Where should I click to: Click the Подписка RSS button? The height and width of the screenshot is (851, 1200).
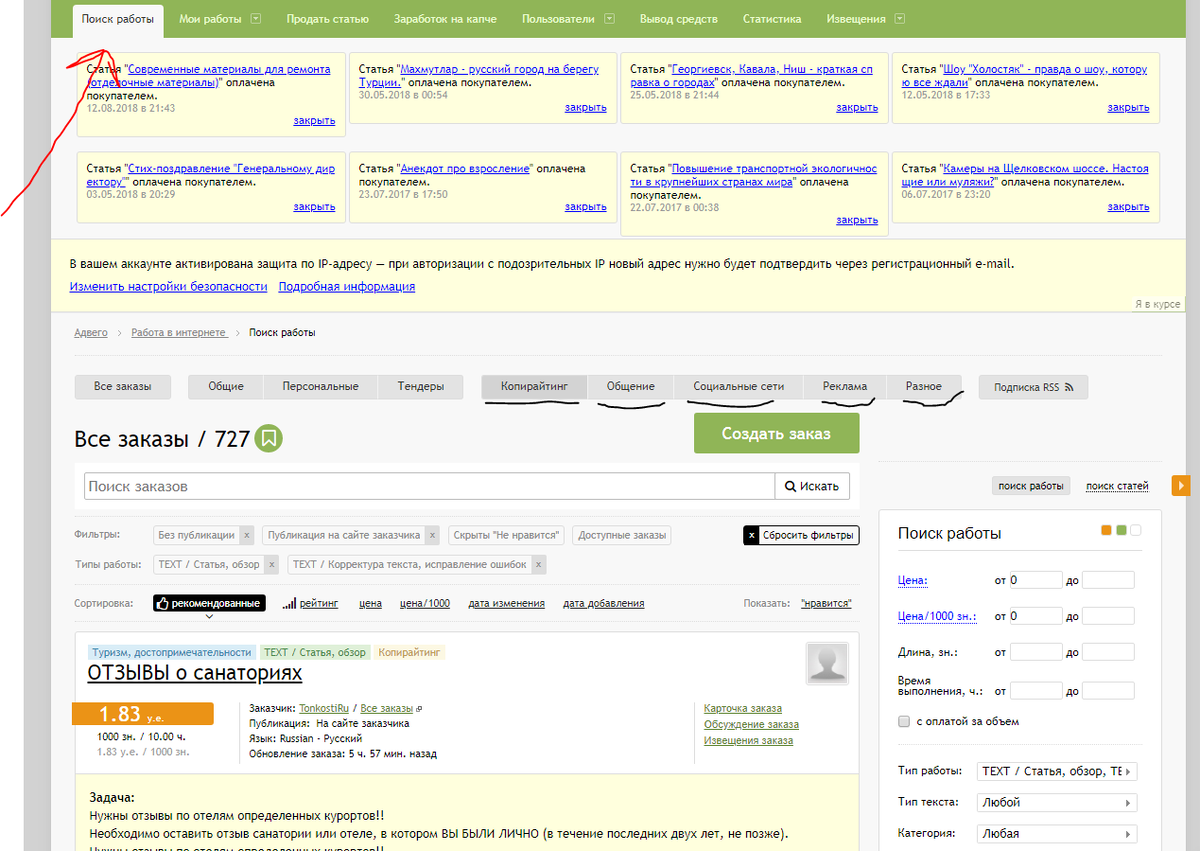(1033, 387)
